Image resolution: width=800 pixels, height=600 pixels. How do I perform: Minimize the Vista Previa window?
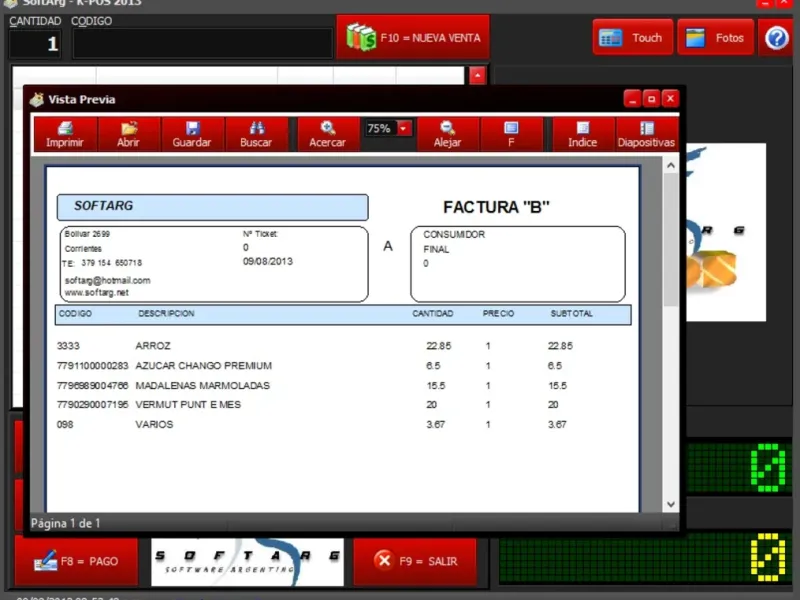click(x=632, y=98)
